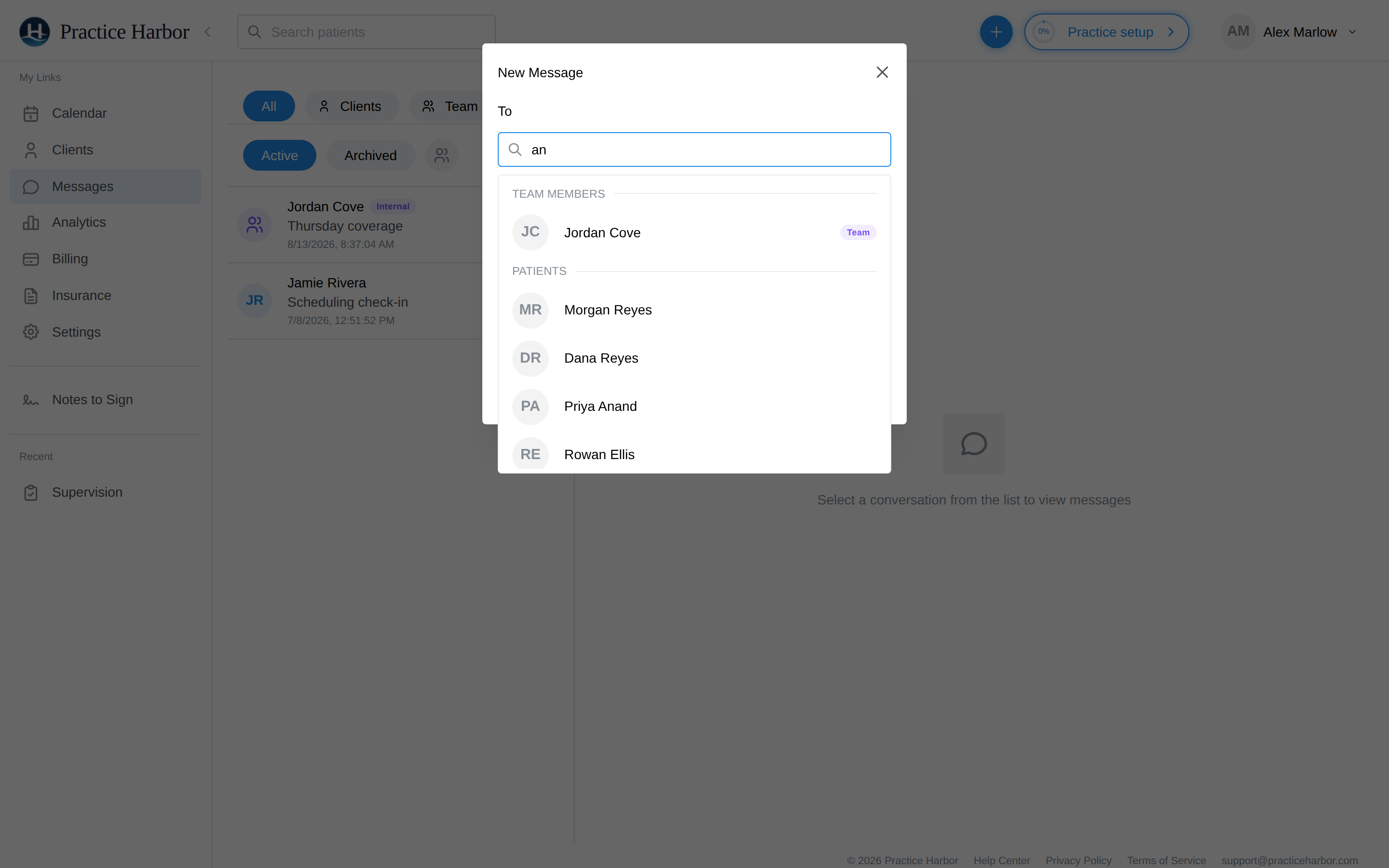Click the 0% setup progress ring
This screenshot has height=868, width=1389.
click(1044, 31)
